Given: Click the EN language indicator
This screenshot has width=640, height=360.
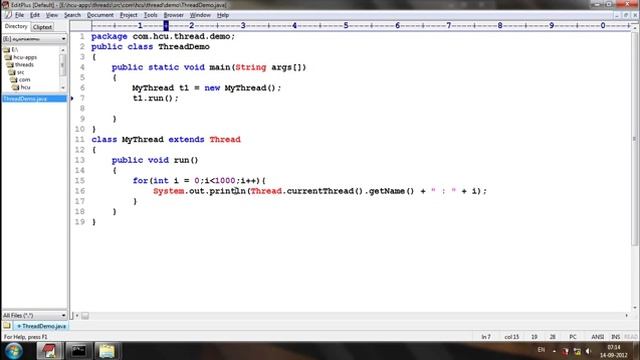Looking at the screenshot, I should 541,350.
